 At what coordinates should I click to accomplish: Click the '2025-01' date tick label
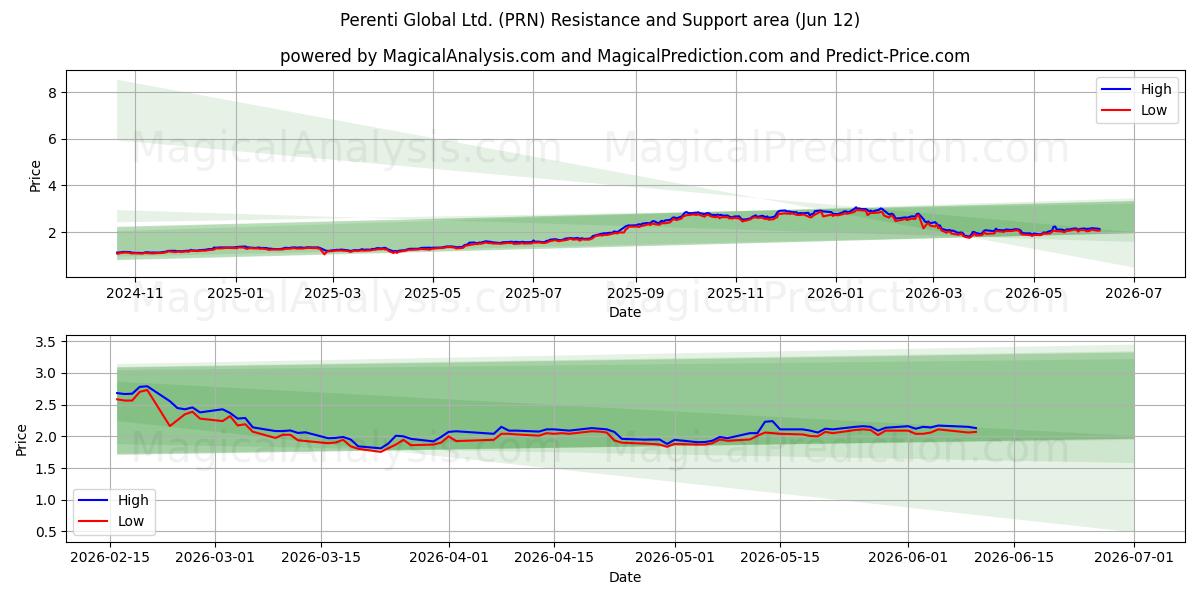[236, 293]
